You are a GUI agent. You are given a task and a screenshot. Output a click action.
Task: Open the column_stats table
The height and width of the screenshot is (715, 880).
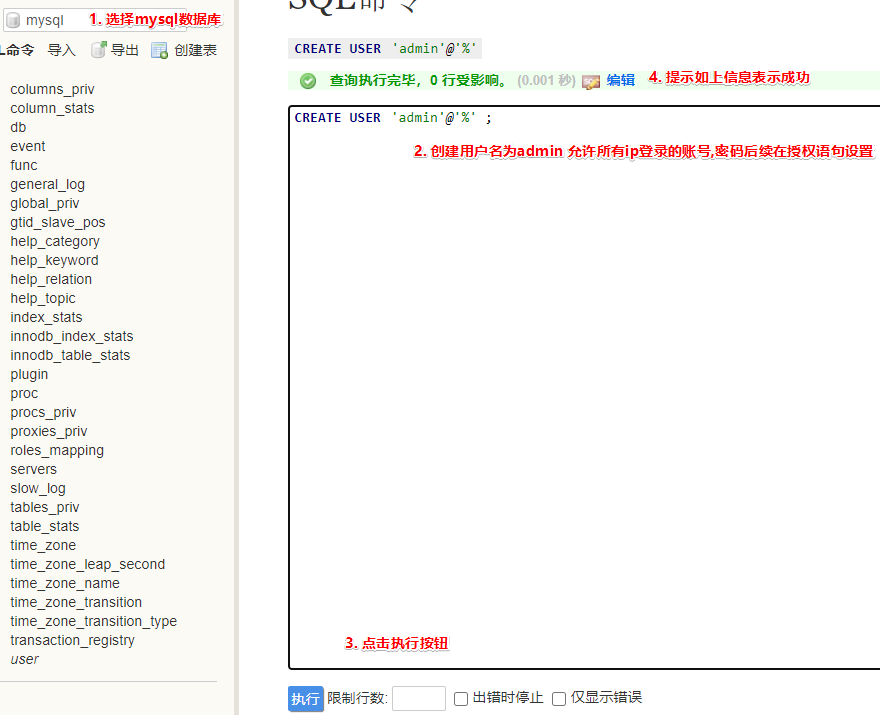click(52, 108)
